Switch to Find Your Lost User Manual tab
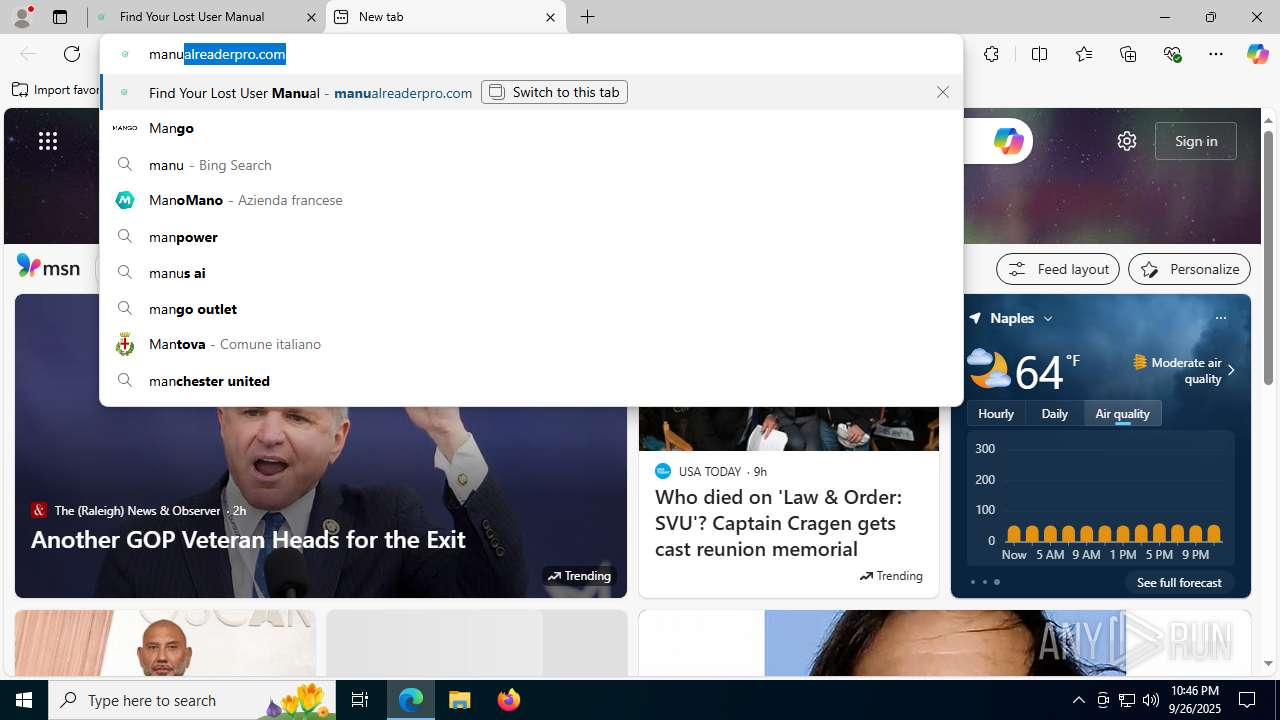1280x720 pixels. click(206, 17)
